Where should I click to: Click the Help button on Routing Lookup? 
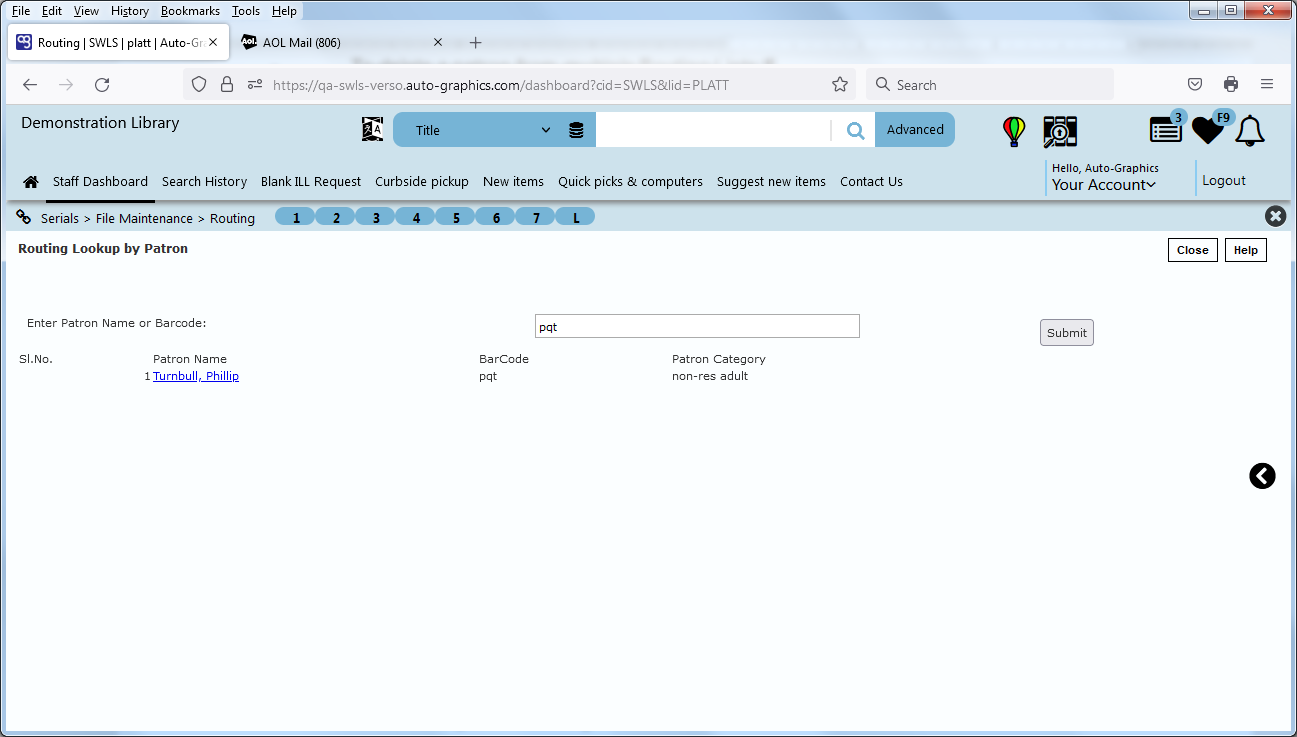click(x=1246, y=250)
